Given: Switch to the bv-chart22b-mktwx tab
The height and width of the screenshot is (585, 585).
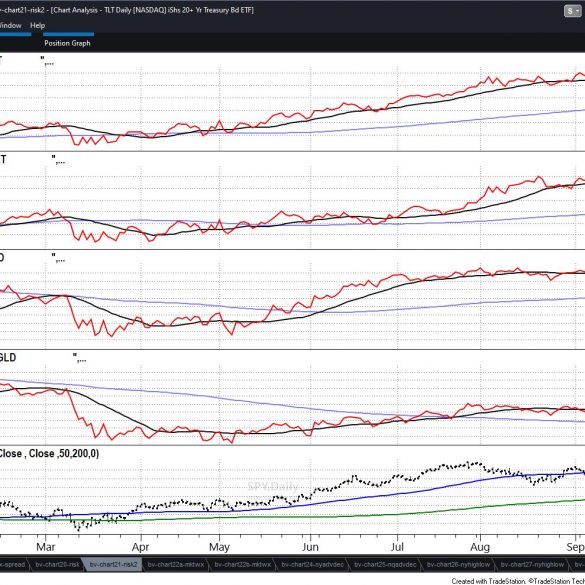Looking at the screenshot, I should (243, 564).
